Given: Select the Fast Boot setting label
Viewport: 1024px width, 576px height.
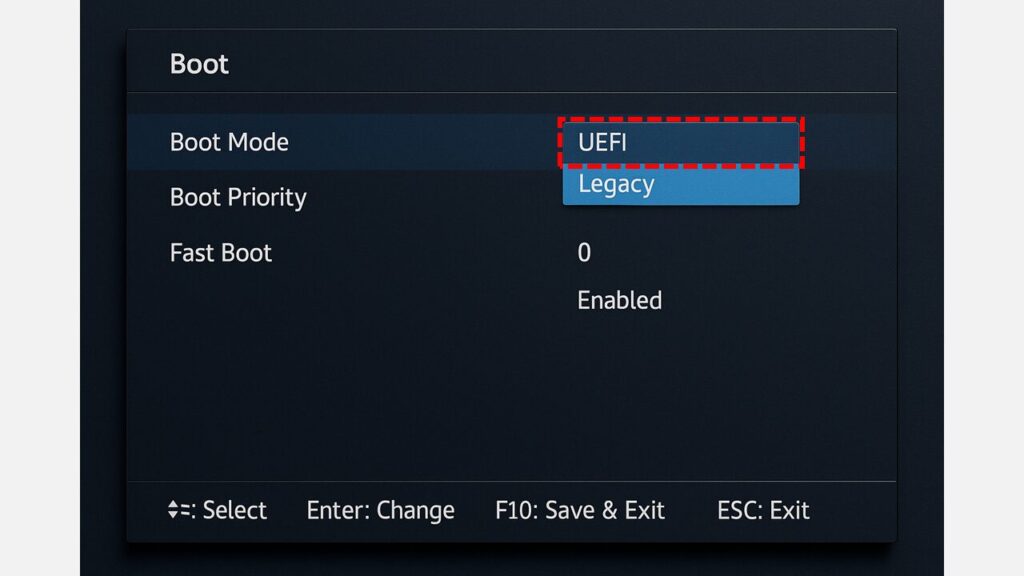Looking at the screenshot, I should pos(221,253).
